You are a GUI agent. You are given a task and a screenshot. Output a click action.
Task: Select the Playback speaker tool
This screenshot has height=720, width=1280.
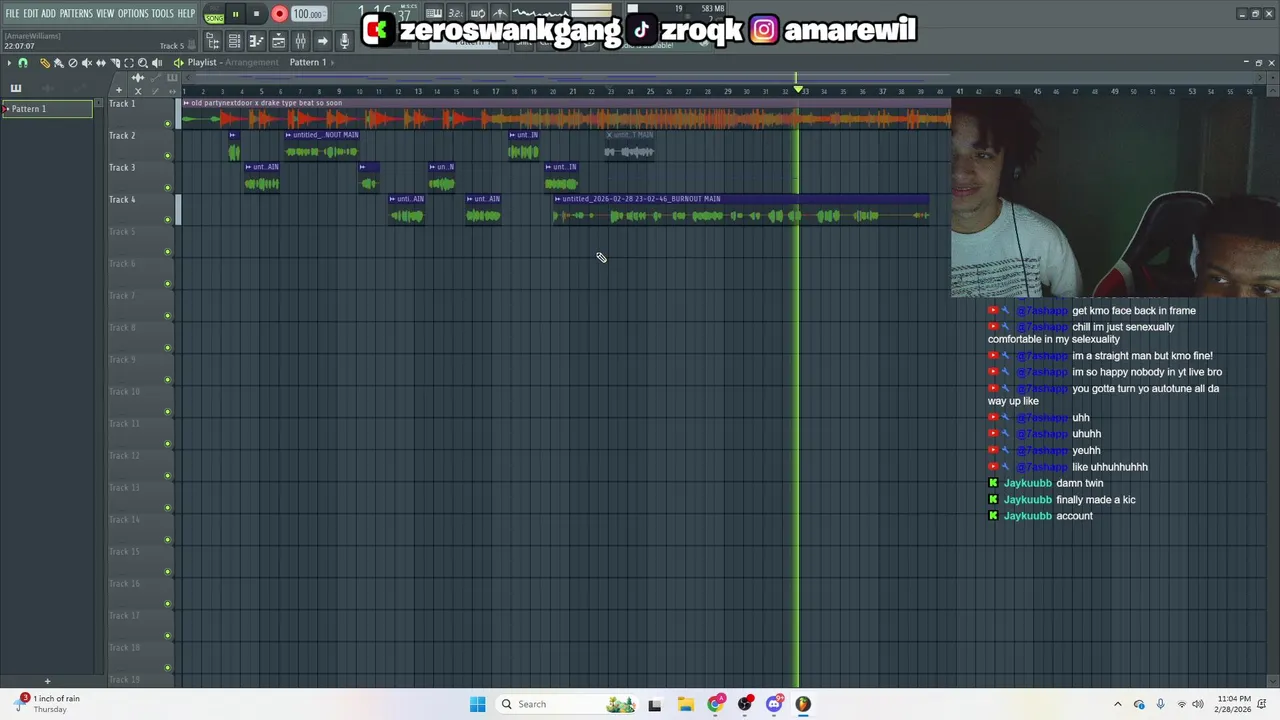[x=157, y=63]
